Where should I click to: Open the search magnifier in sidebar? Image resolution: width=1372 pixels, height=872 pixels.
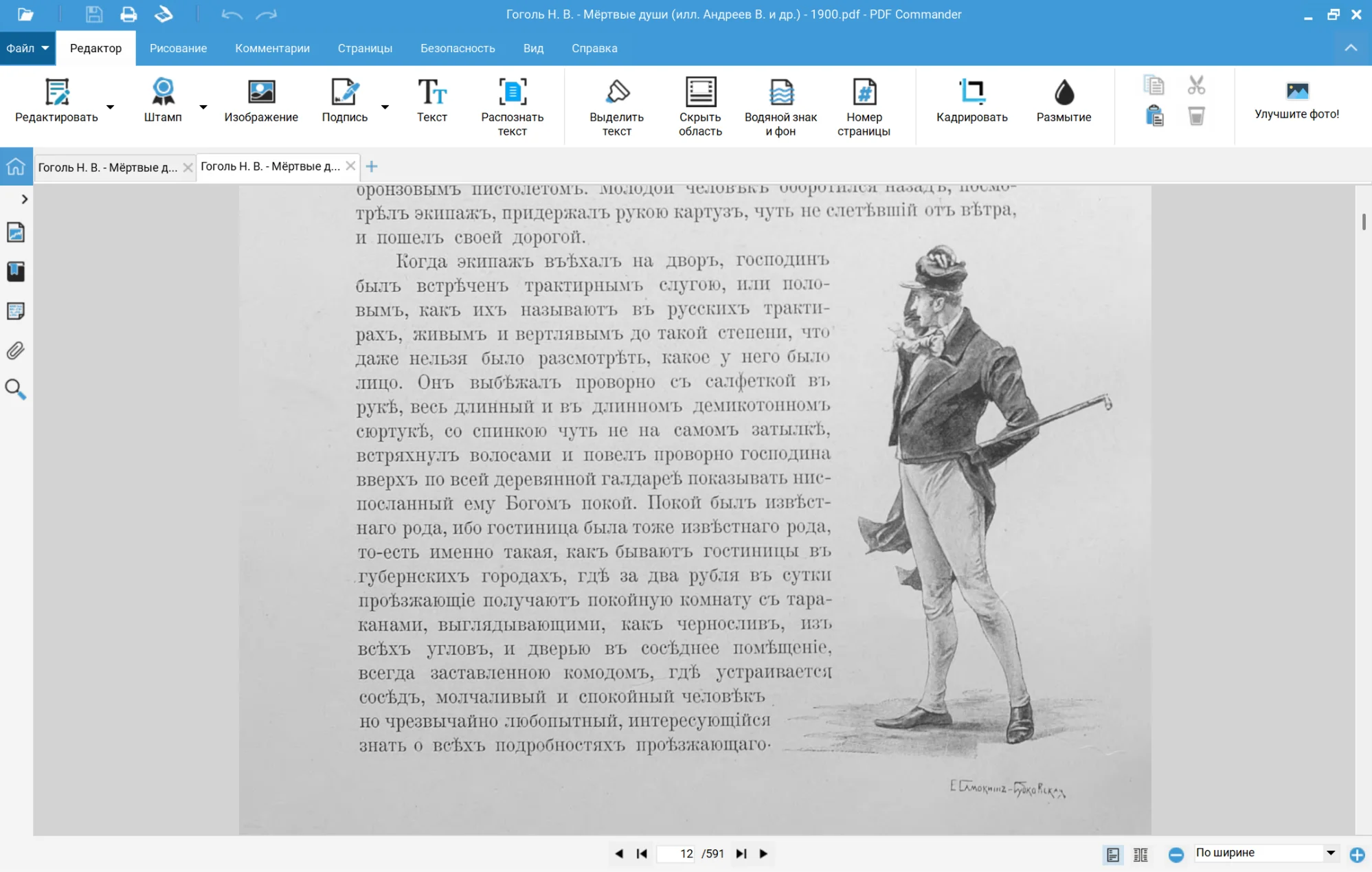pos(16,390)
